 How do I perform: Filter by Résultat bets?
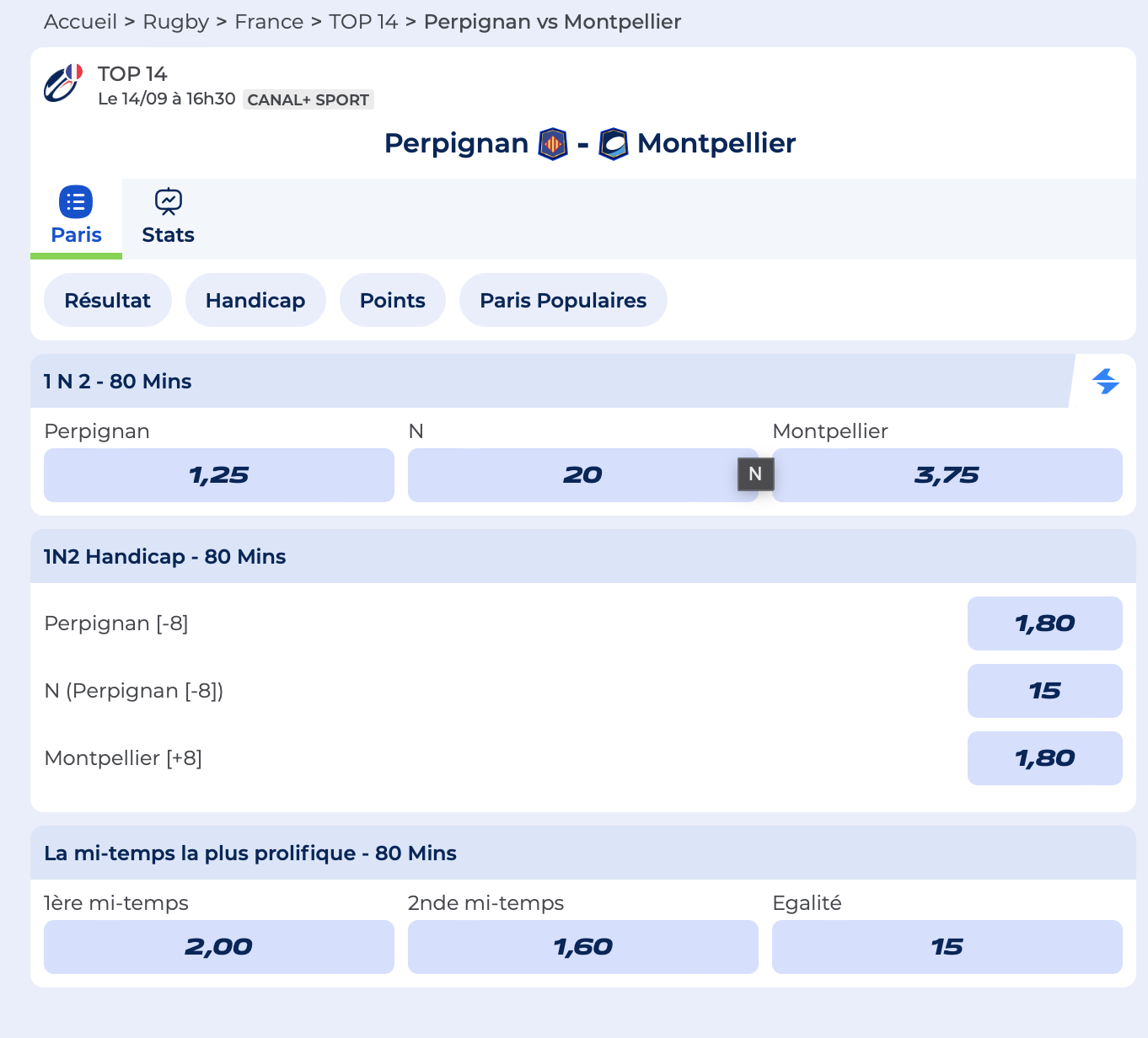(x=108, y=300)
